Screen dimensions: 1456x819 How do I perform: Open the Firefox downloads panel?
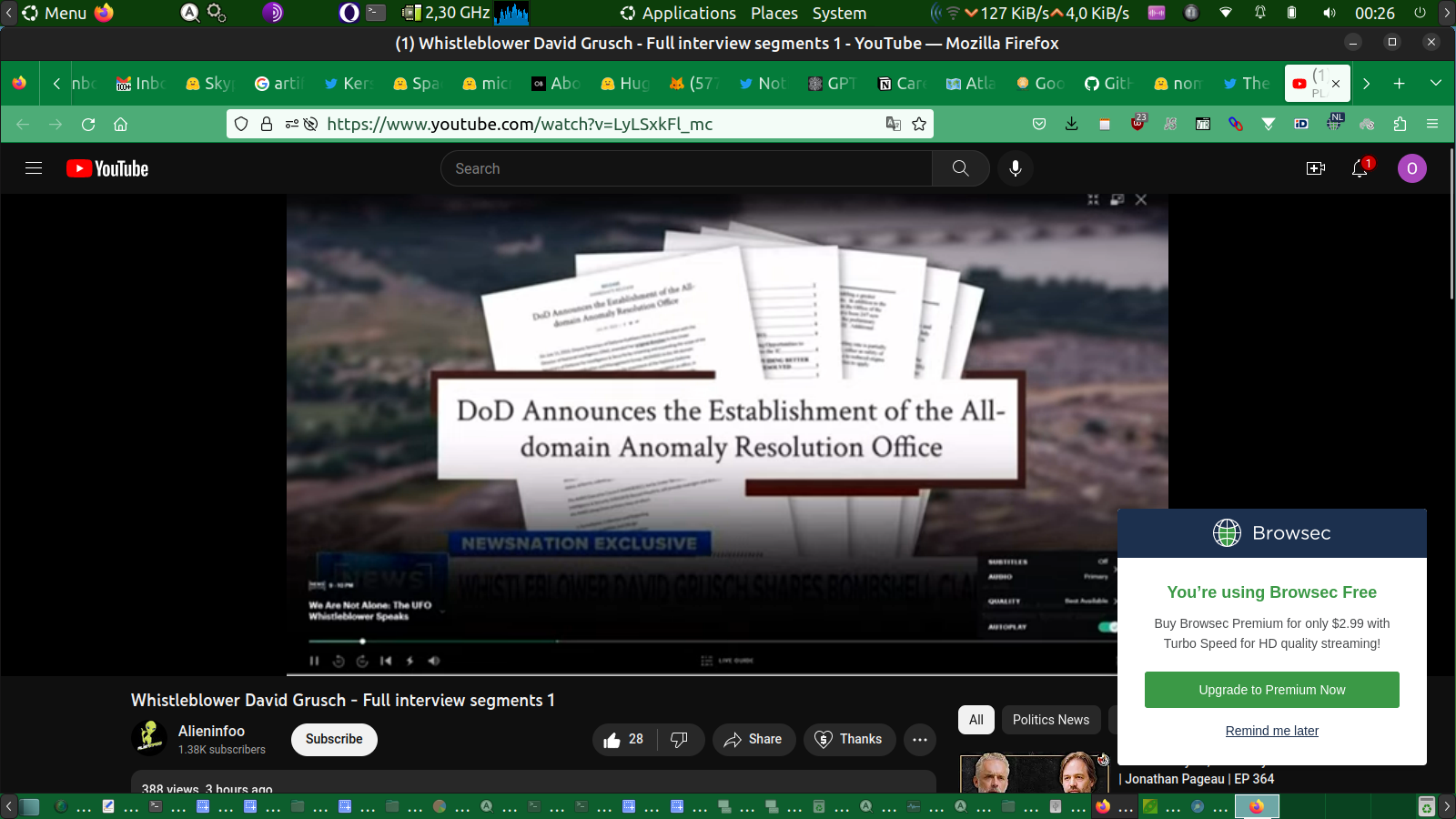pos(1071,125)
